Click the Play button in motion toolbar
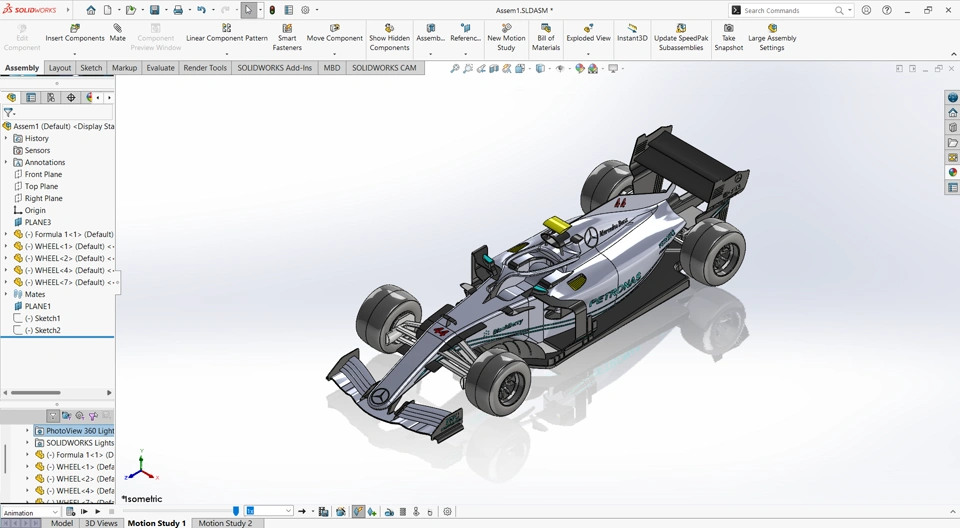960x528 pixels. (x=97, y=511)
